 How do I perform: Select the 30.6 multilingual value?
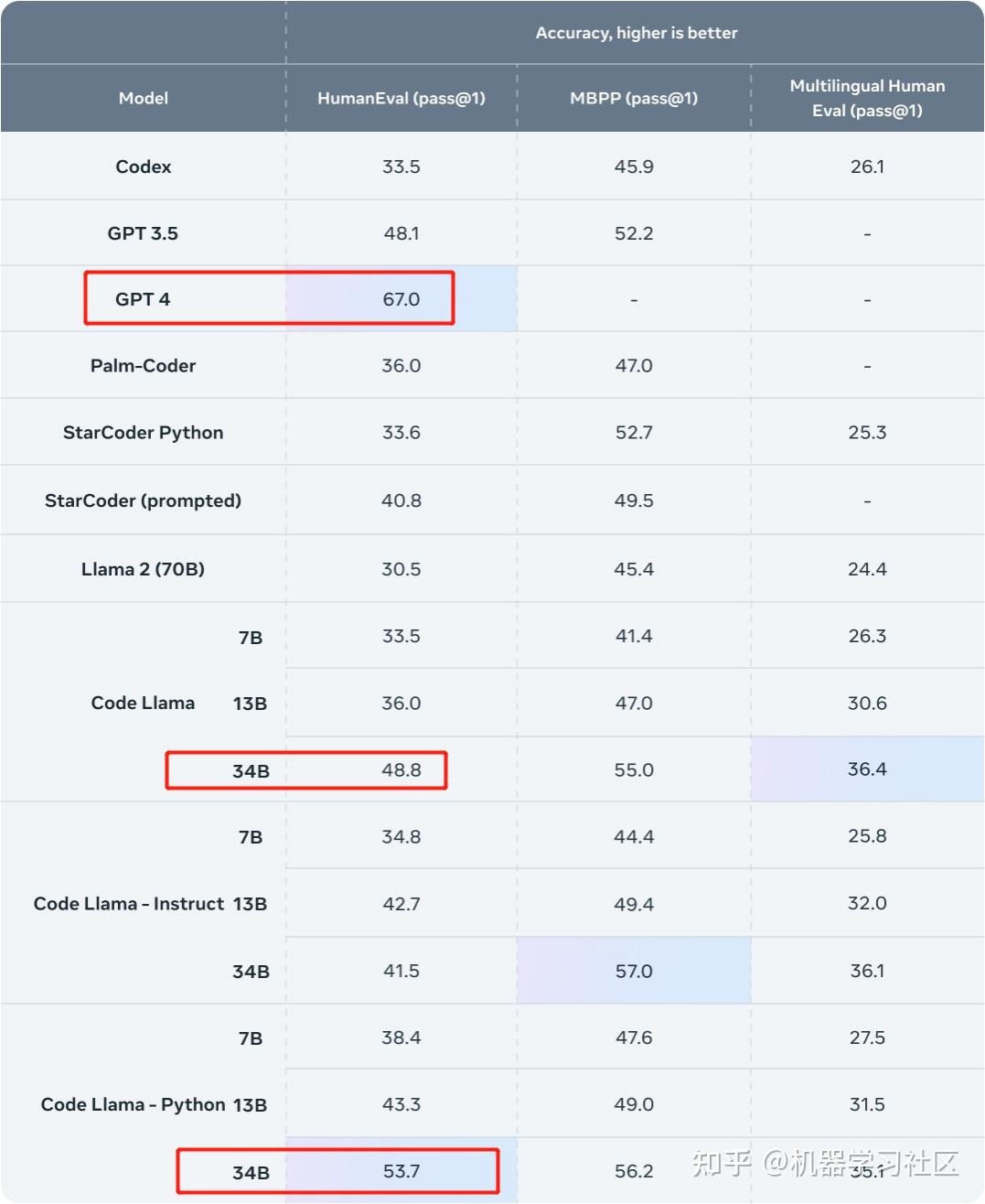[867, 703]
